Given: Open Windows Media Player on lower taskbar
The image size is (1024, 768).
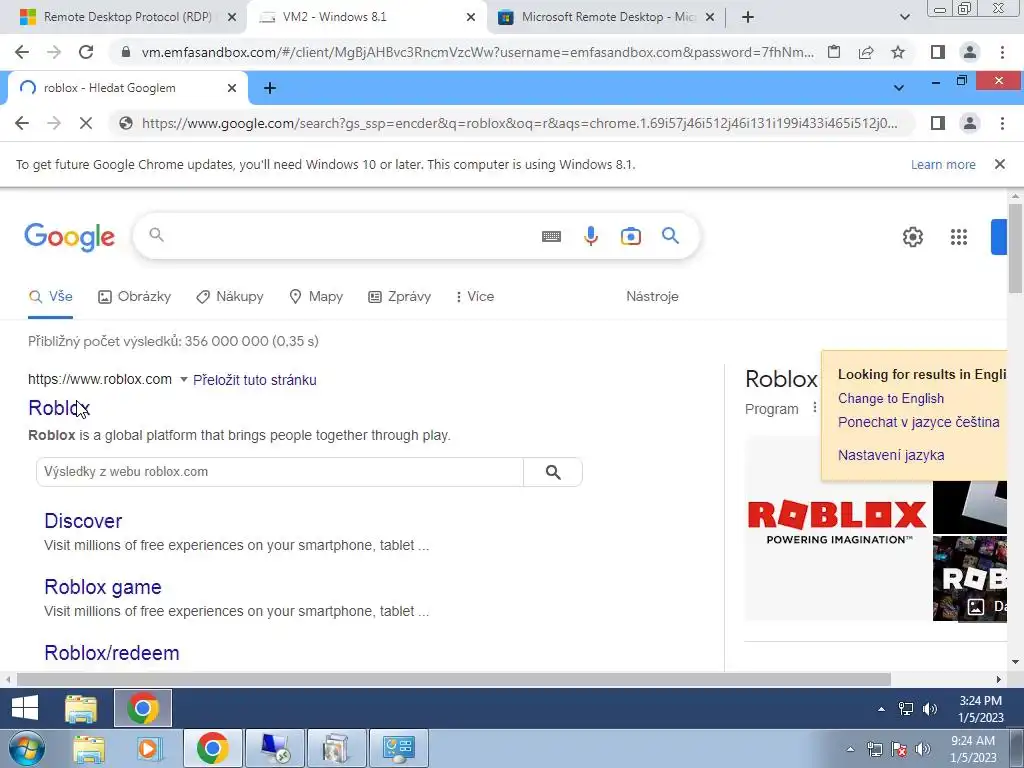Looking at the screenshot, I should 148,748.
